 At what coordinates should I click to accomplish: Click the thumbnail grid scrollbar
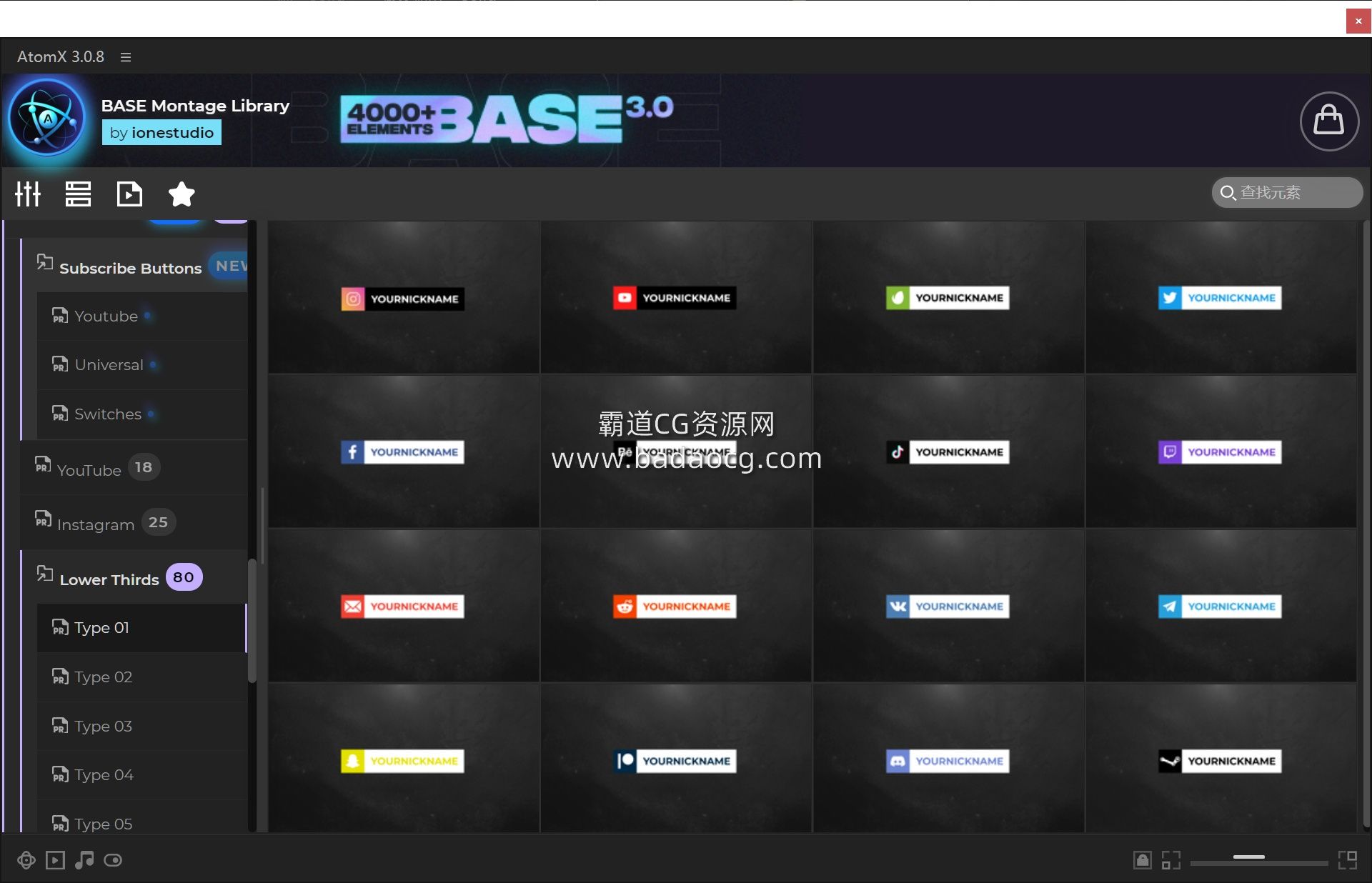(x=1366, y=525)
